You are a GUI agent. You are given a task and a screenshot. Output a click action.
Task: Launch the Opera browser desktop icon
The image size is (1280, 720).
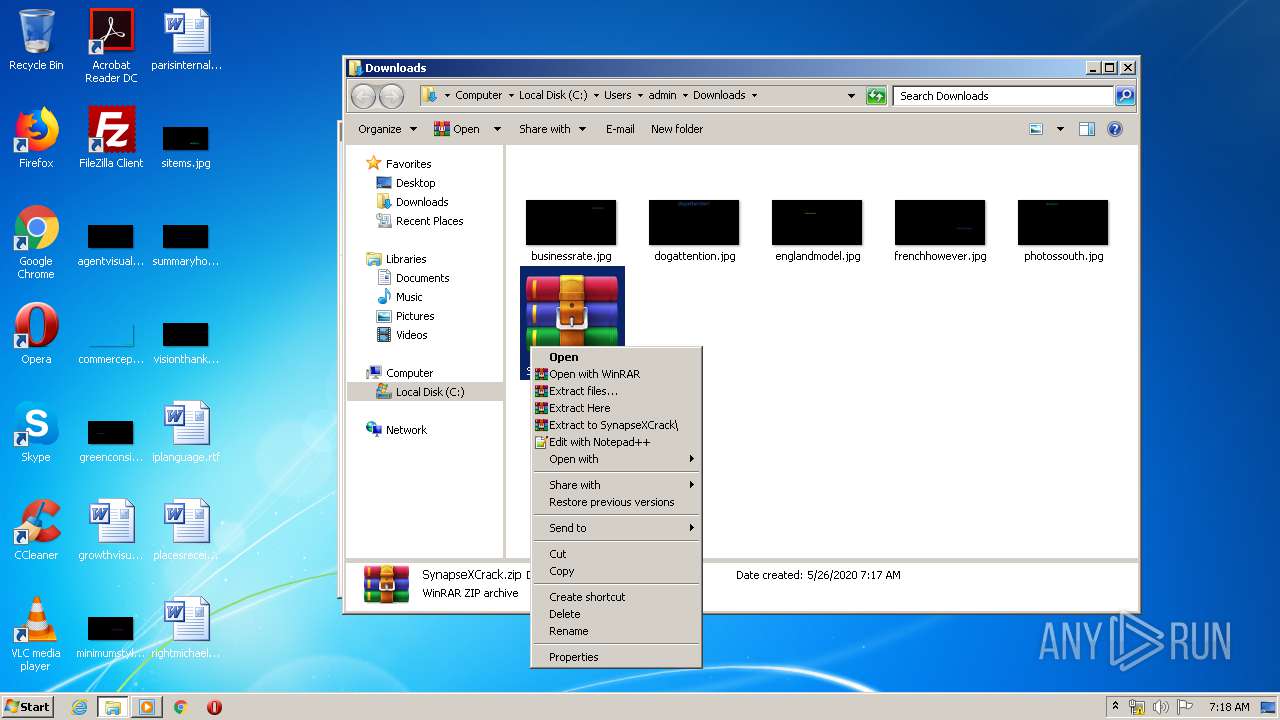[36, 334]
